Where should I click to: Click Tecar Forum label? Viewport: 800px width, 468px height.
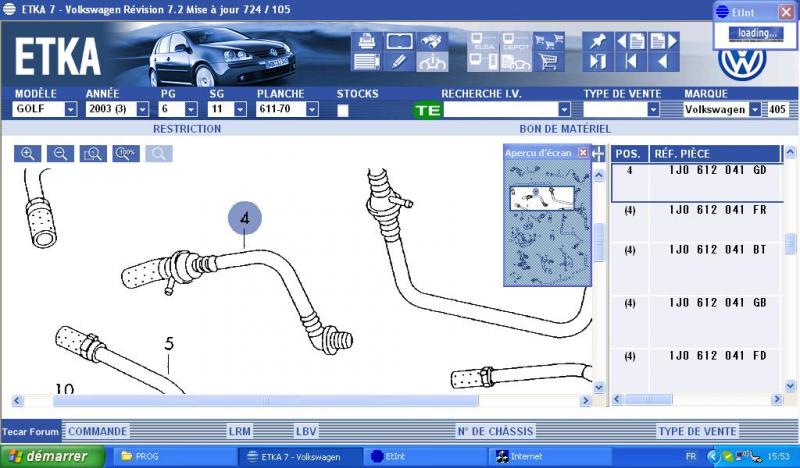[30, 432]
